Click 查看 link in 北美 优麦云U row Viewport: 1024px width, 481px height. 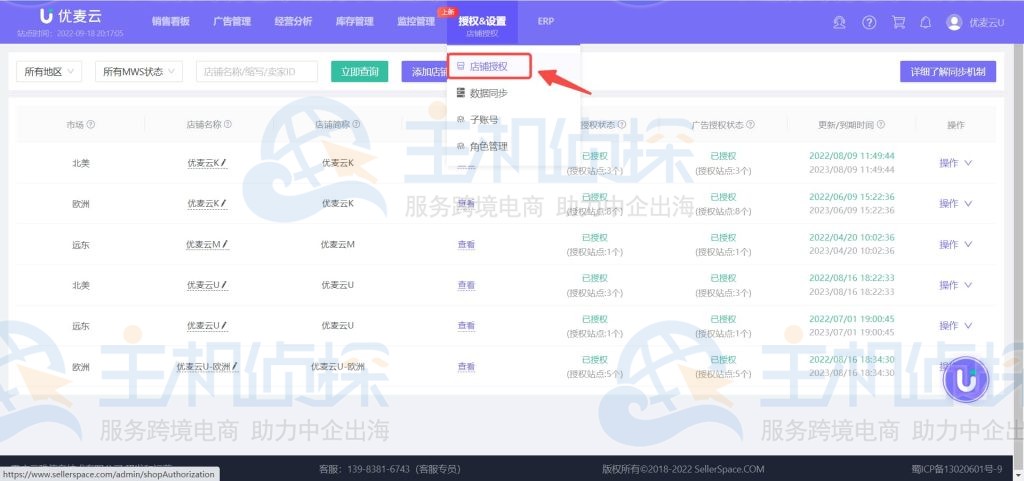(x=466, y=285)
